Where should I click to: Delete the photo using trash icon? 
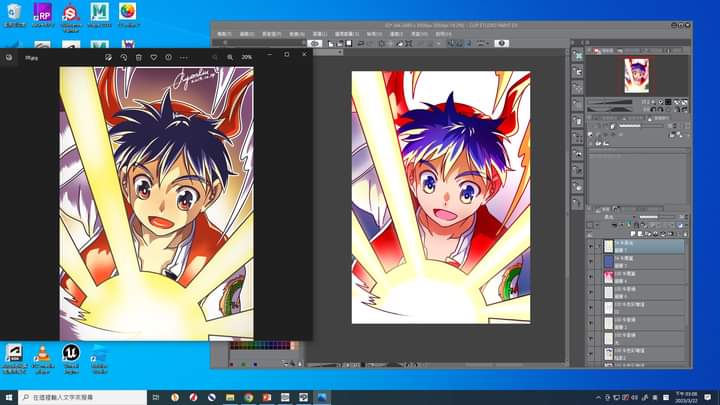(139, 57)
